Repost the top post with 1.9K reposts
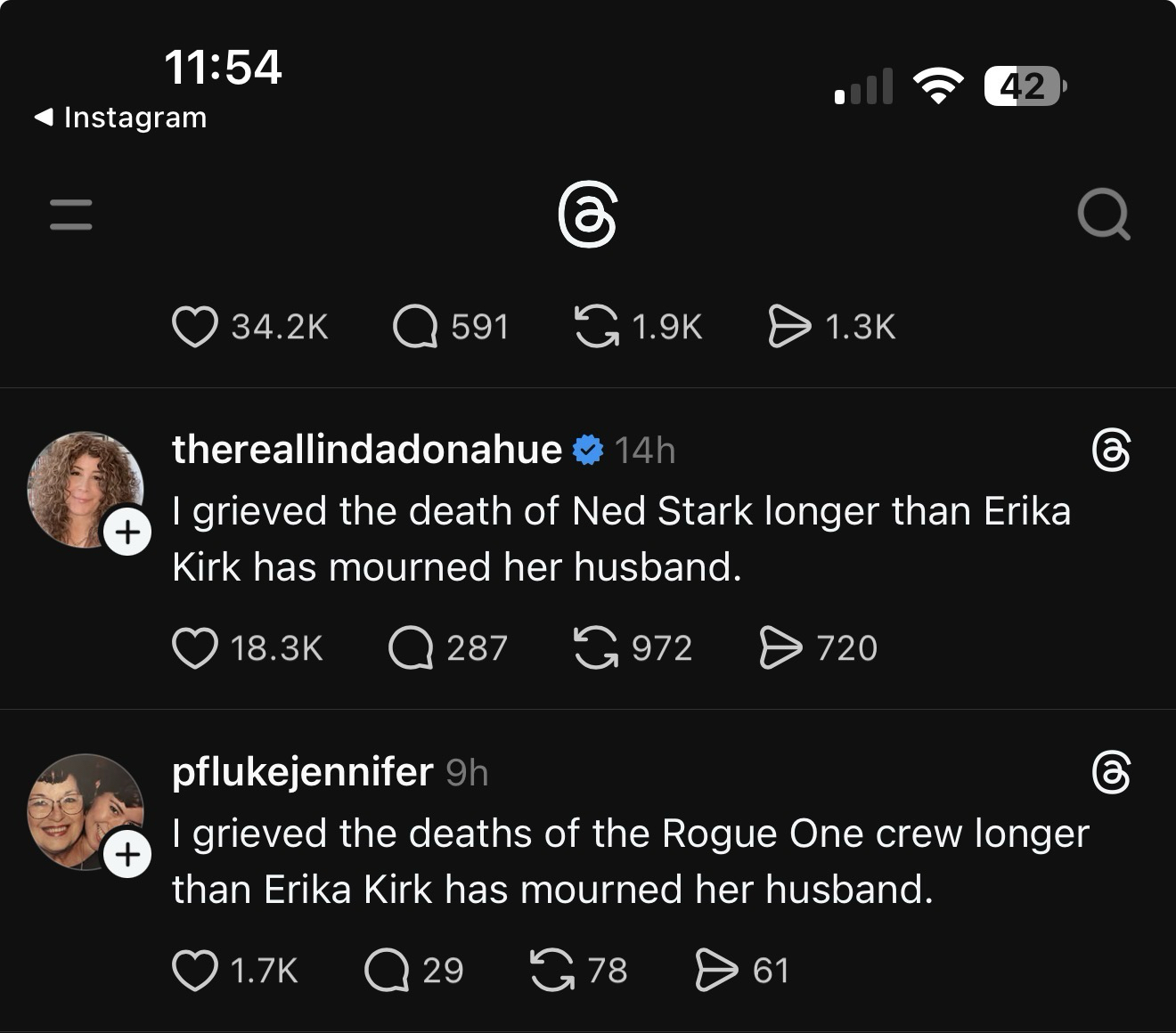 click(x=596, y=327)
